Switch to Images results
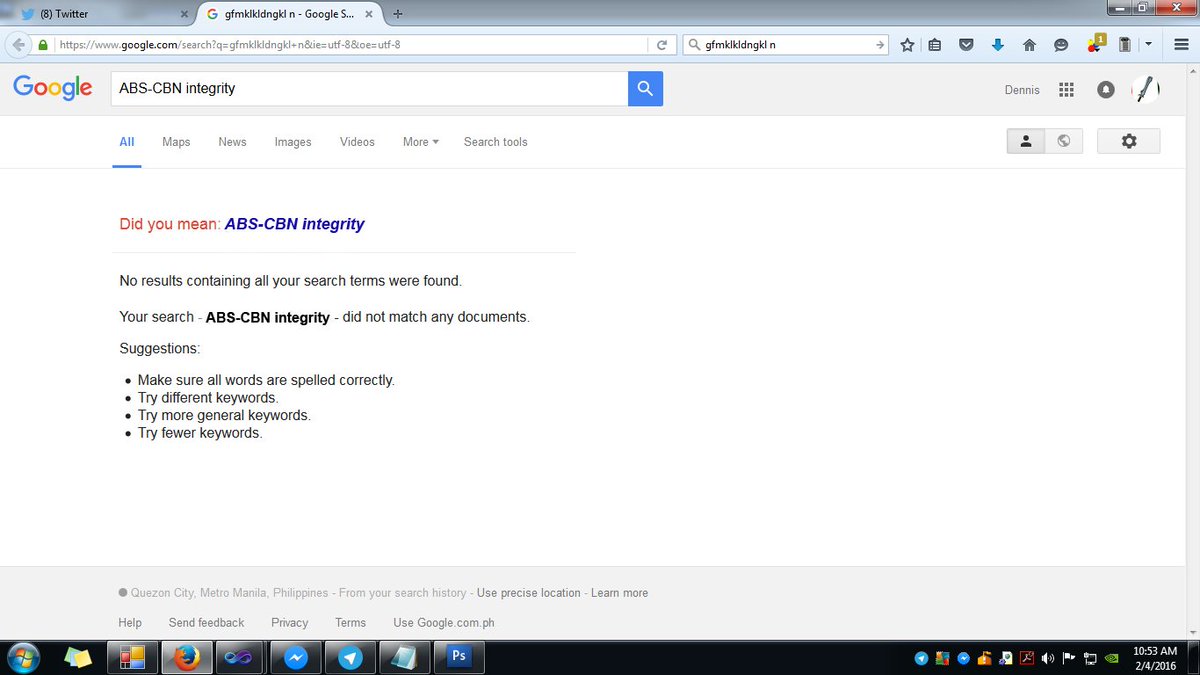 293,142
